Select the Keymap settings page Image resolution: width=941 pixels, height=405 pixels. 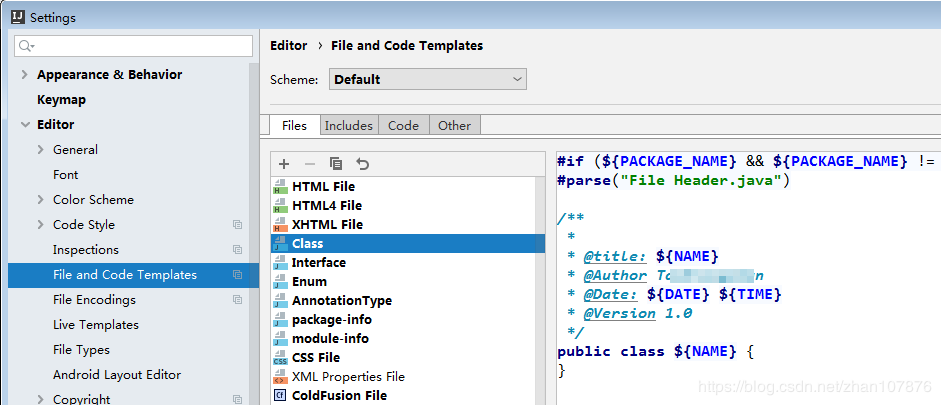[x=61, y=100]
